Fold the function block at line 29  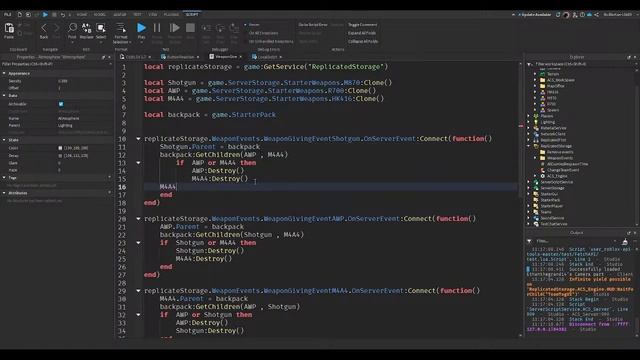click(138, 291)
